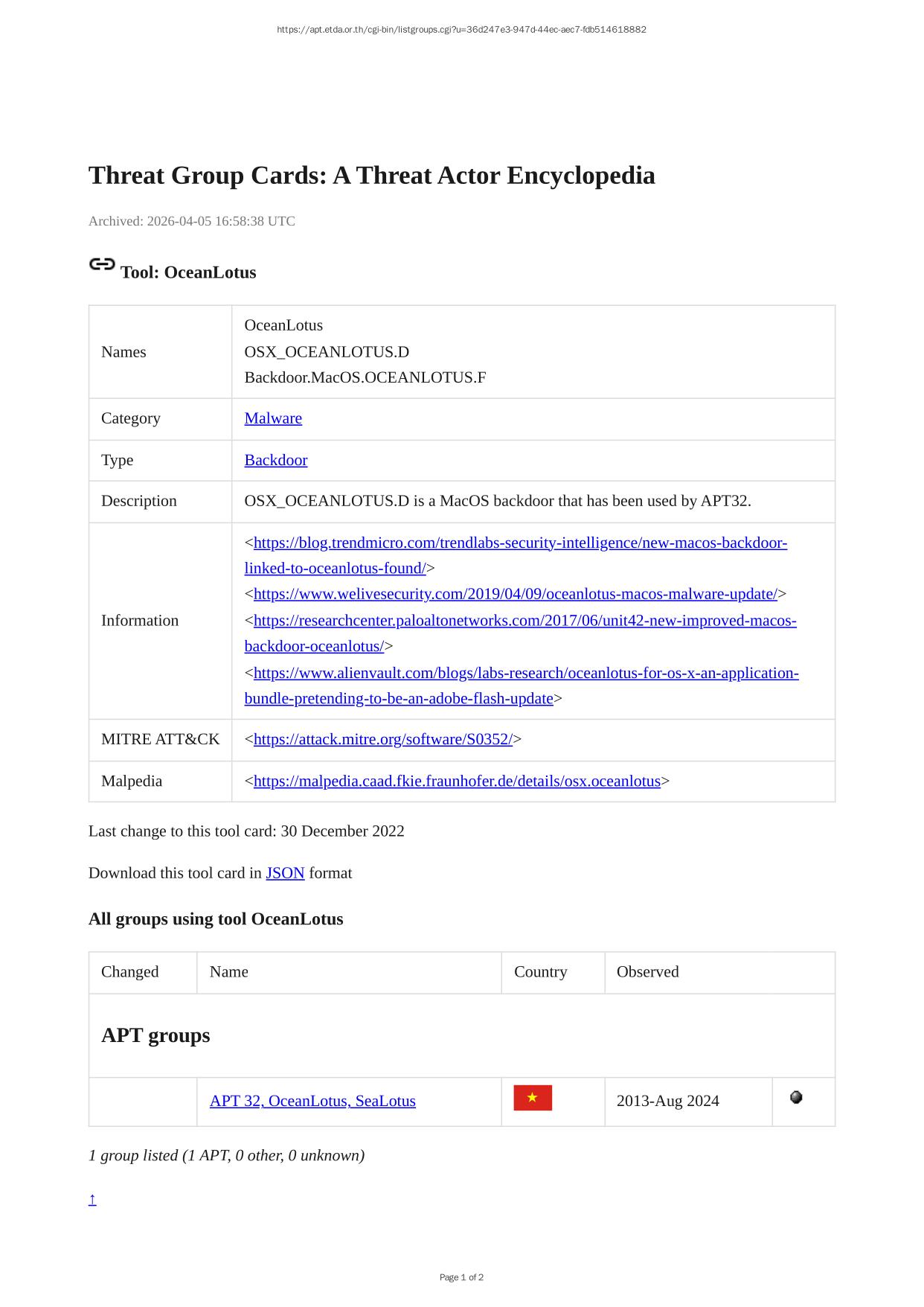The width and height of the screenshot is (924, 1307).
Task: Click the Observed column header
Action: click(x=647, y=972)
